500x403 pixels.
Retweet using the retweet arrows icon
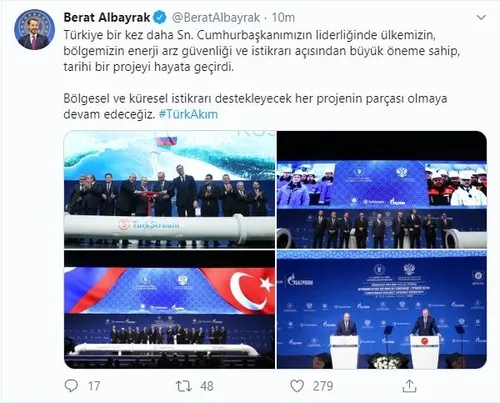pos(184,386)
